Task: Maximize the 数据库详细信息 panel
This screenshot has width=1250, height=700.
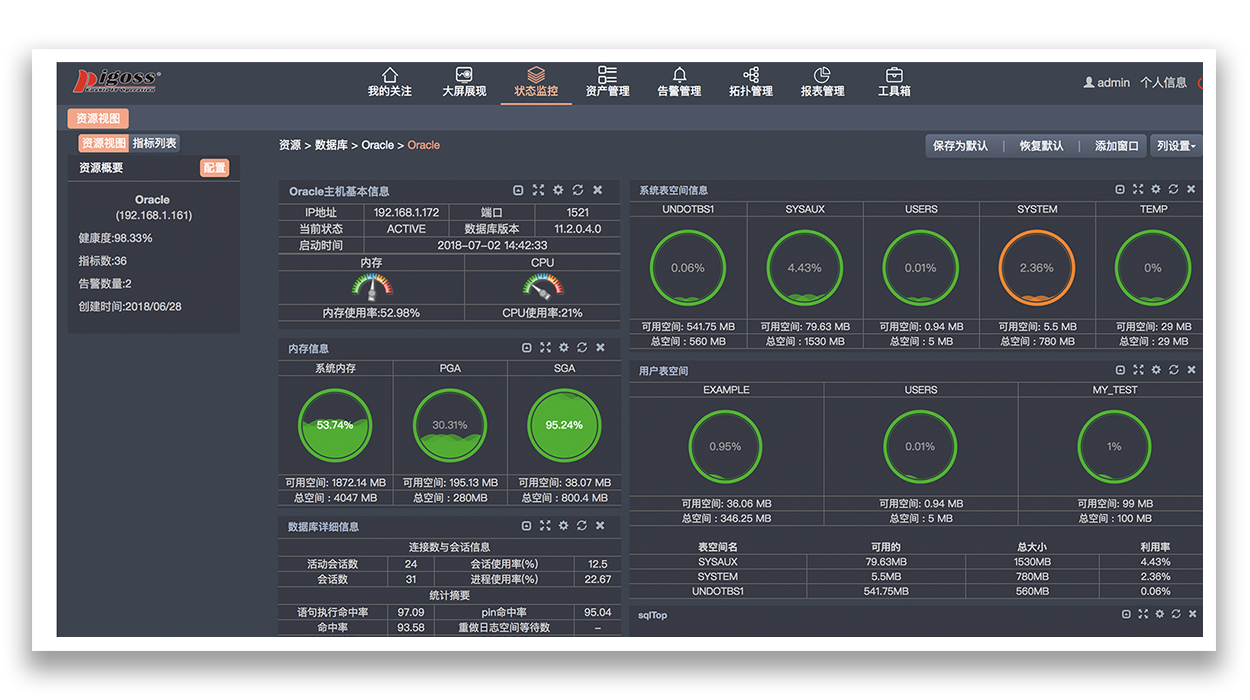Action: (x=545, y=525)
